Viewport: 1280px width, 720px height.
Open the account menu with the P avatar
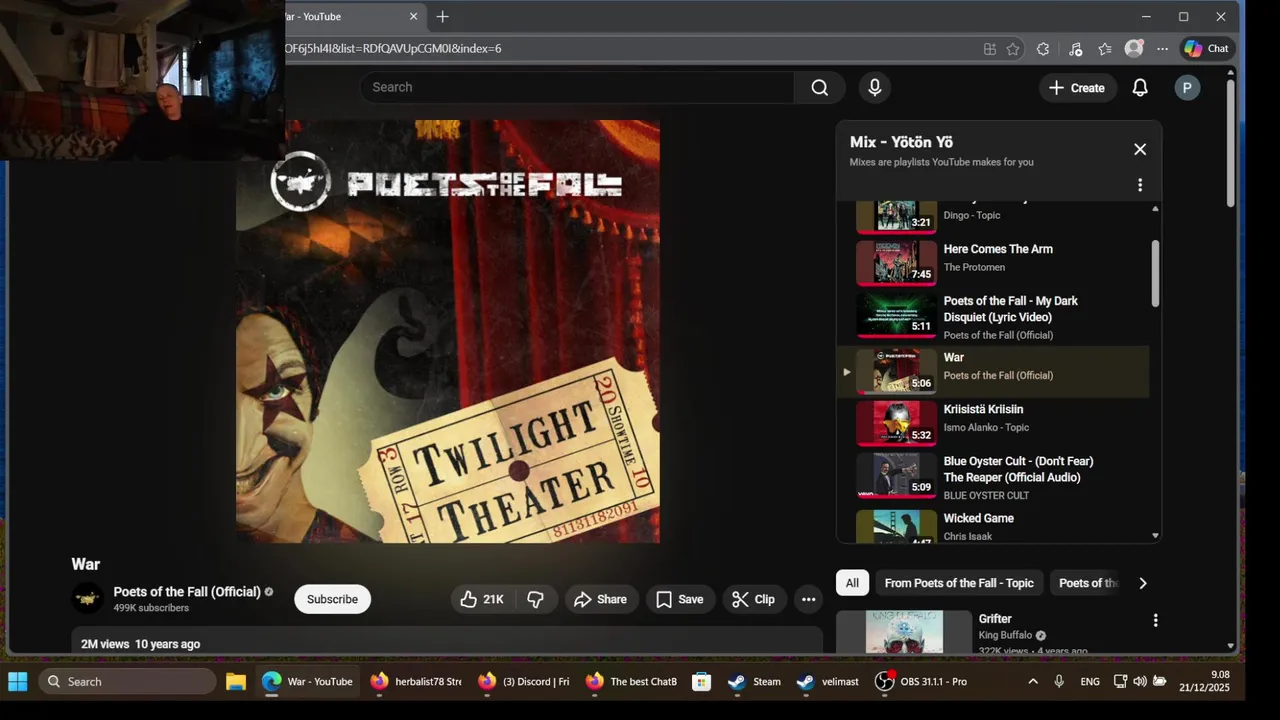tap(1187, 88)
